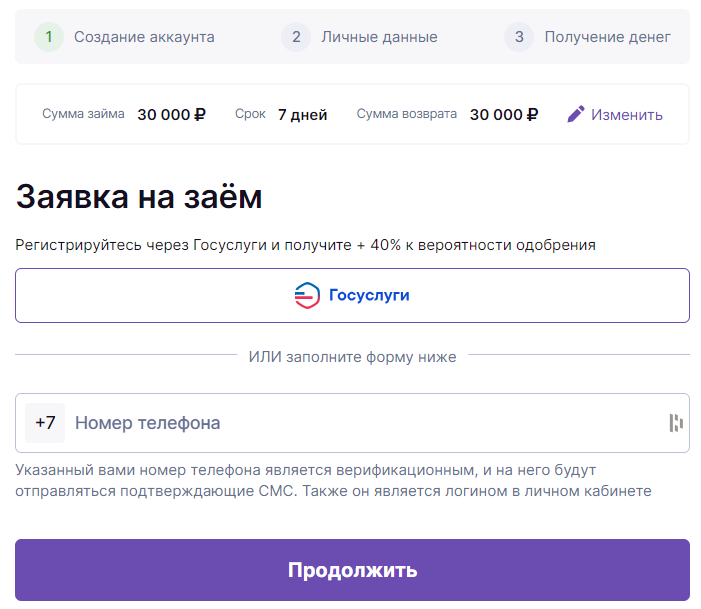Image resolution: width=701 pixels, height=609 pixels.
Task: Click the ИЛИ заполните форму ниже divider text
Action: pos(352,357)
